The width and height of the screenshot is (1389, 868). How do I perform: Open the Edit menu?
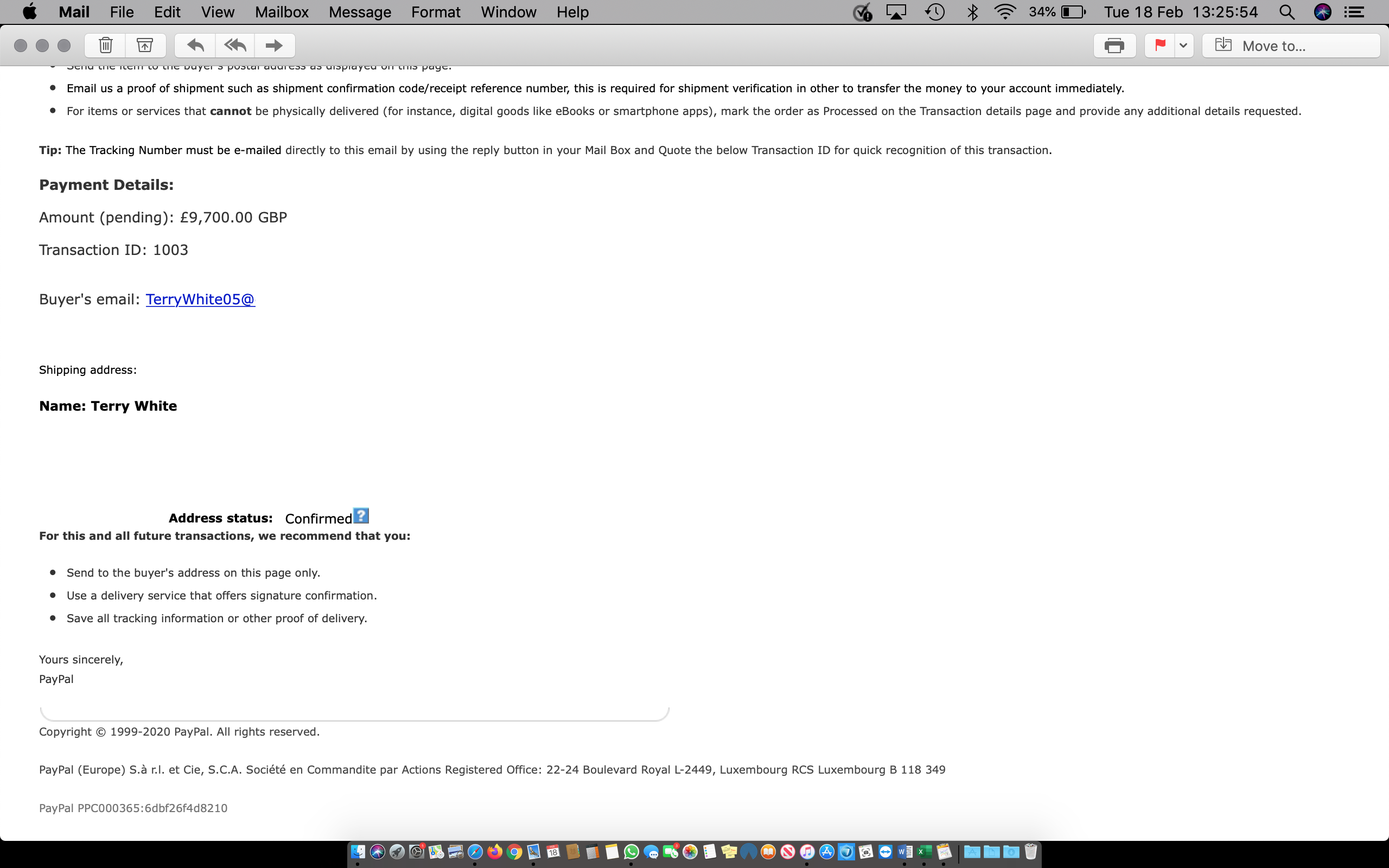pyautogui.click(x=167, y=12)
